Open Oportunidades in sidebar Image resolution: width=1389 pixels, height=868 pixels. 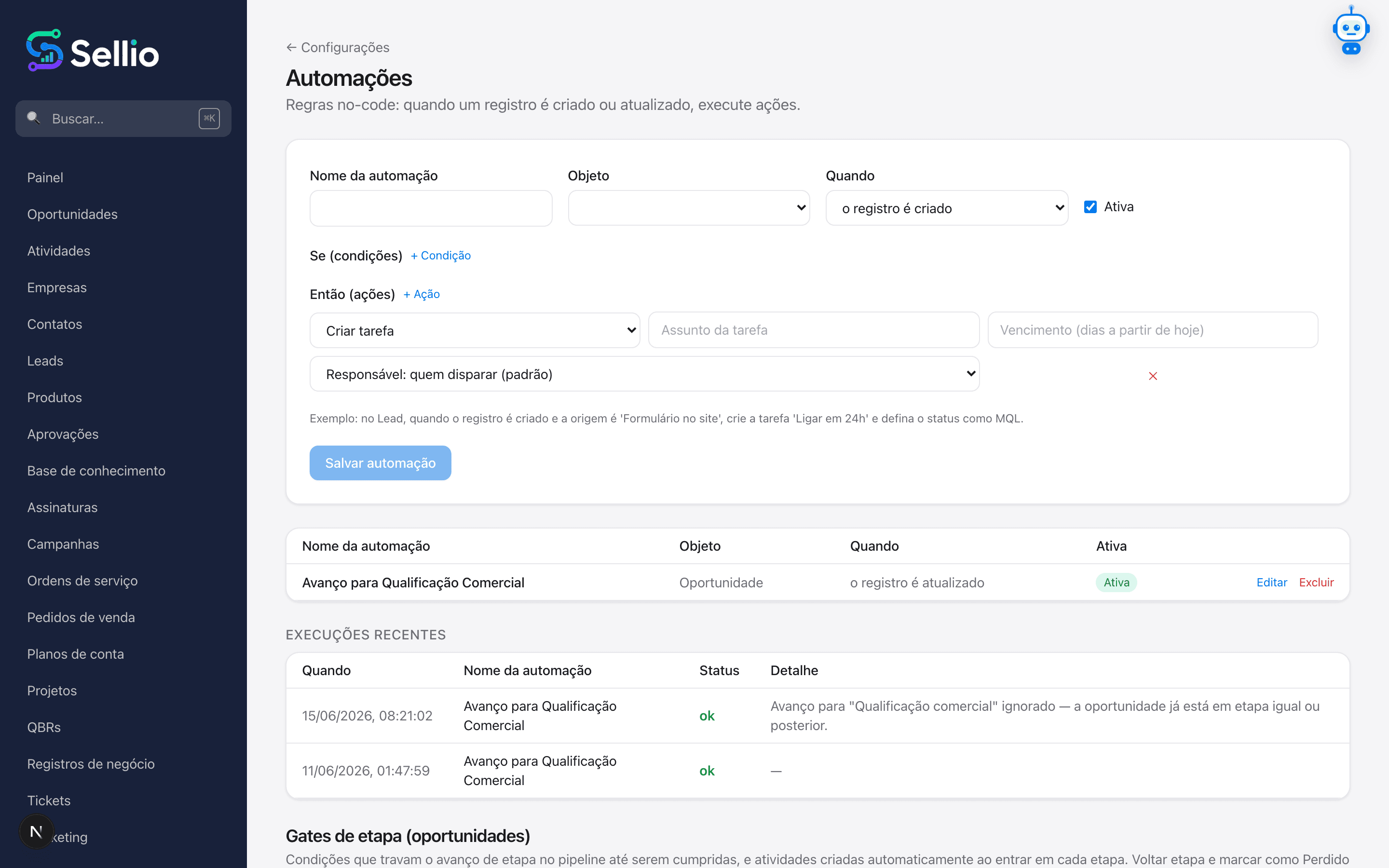point(72,214)
